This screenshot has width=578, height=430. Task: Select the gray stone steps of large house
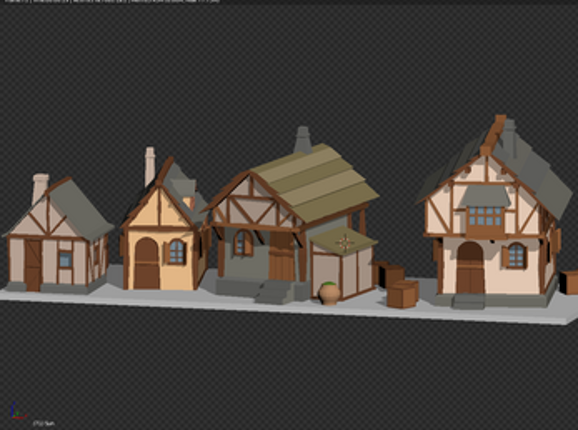[275, 292]
